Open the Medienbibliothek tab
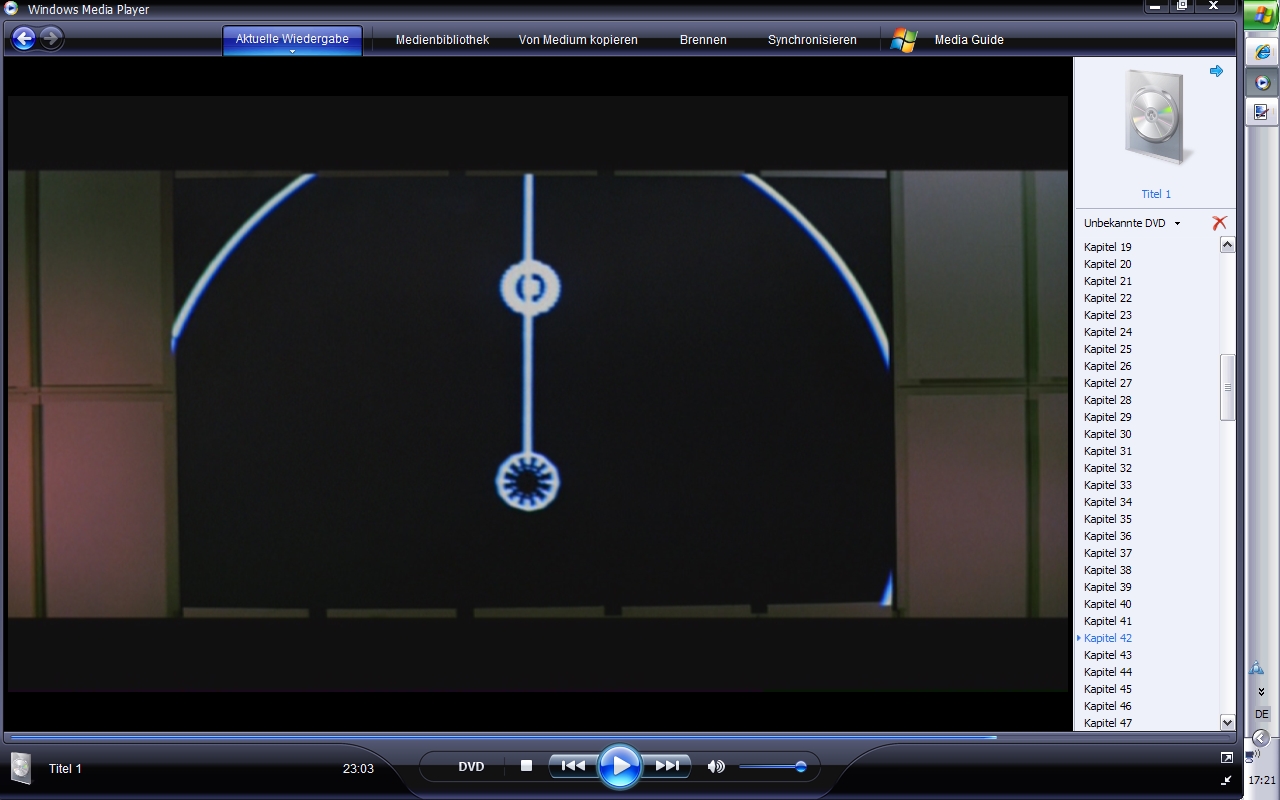The width and height of the screenshot is (1280, 800). click(x=442, y=40)
